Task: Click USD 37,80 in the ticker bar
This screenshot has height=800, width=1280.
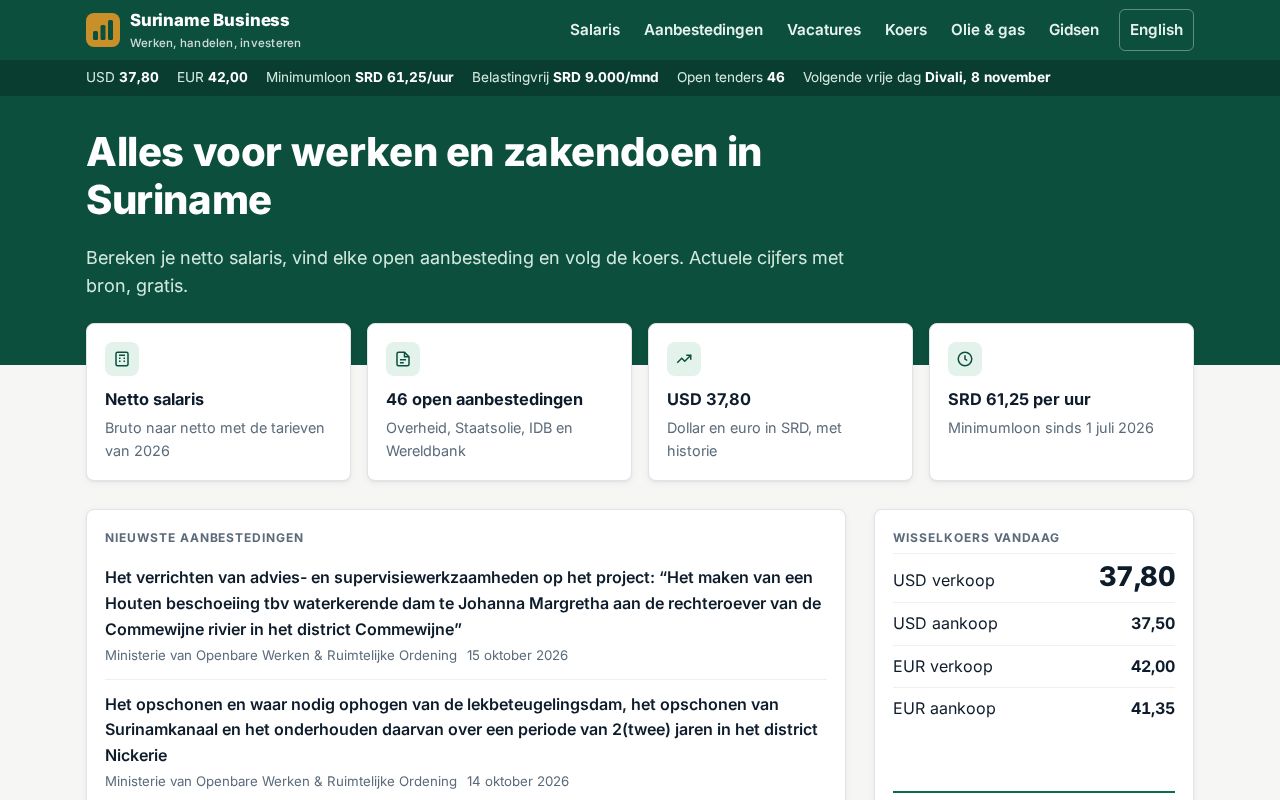Action: tap(122, 77)
